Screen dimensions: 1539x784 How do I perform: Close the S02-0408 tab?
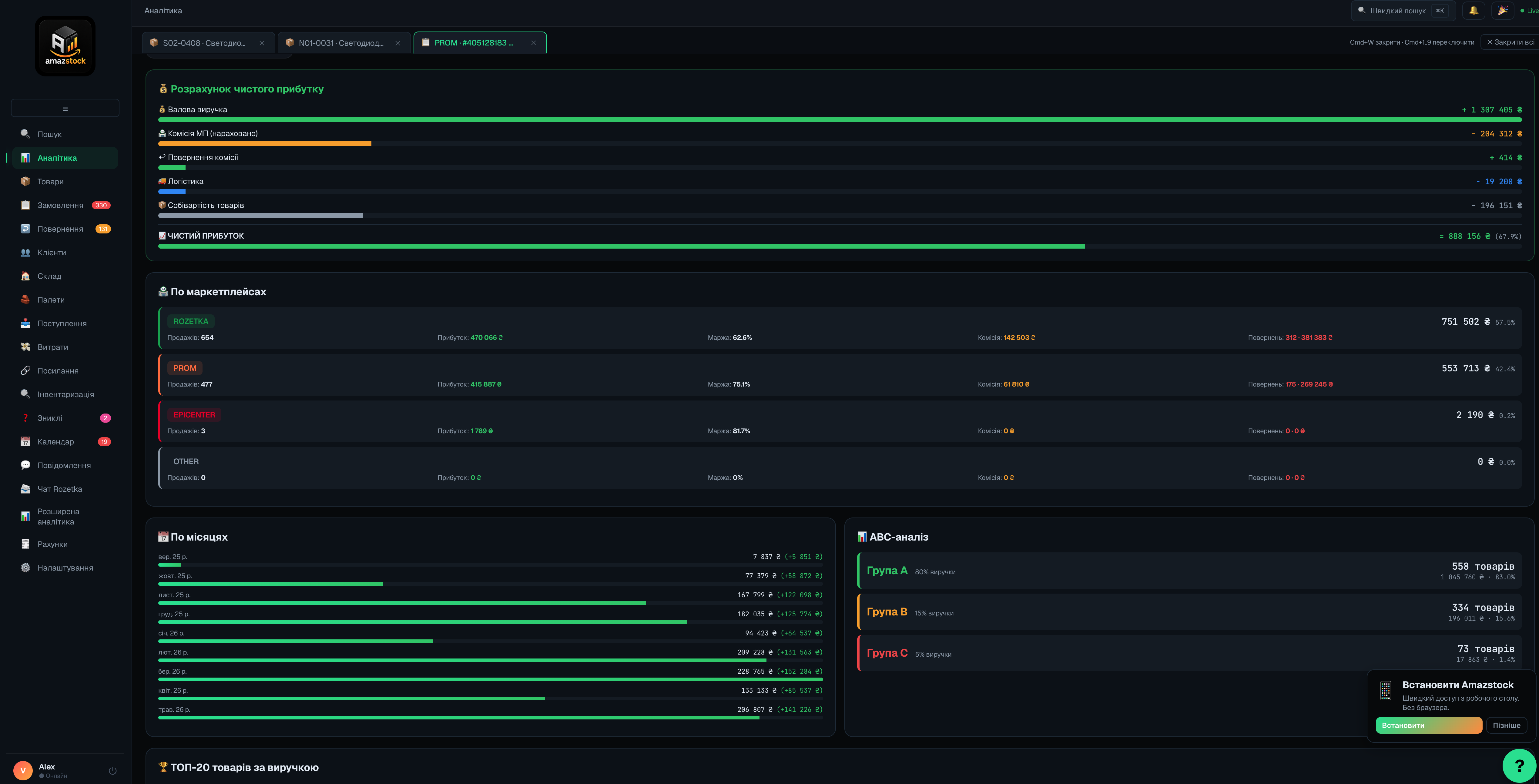pyautogui.click(x=262, y=43)
